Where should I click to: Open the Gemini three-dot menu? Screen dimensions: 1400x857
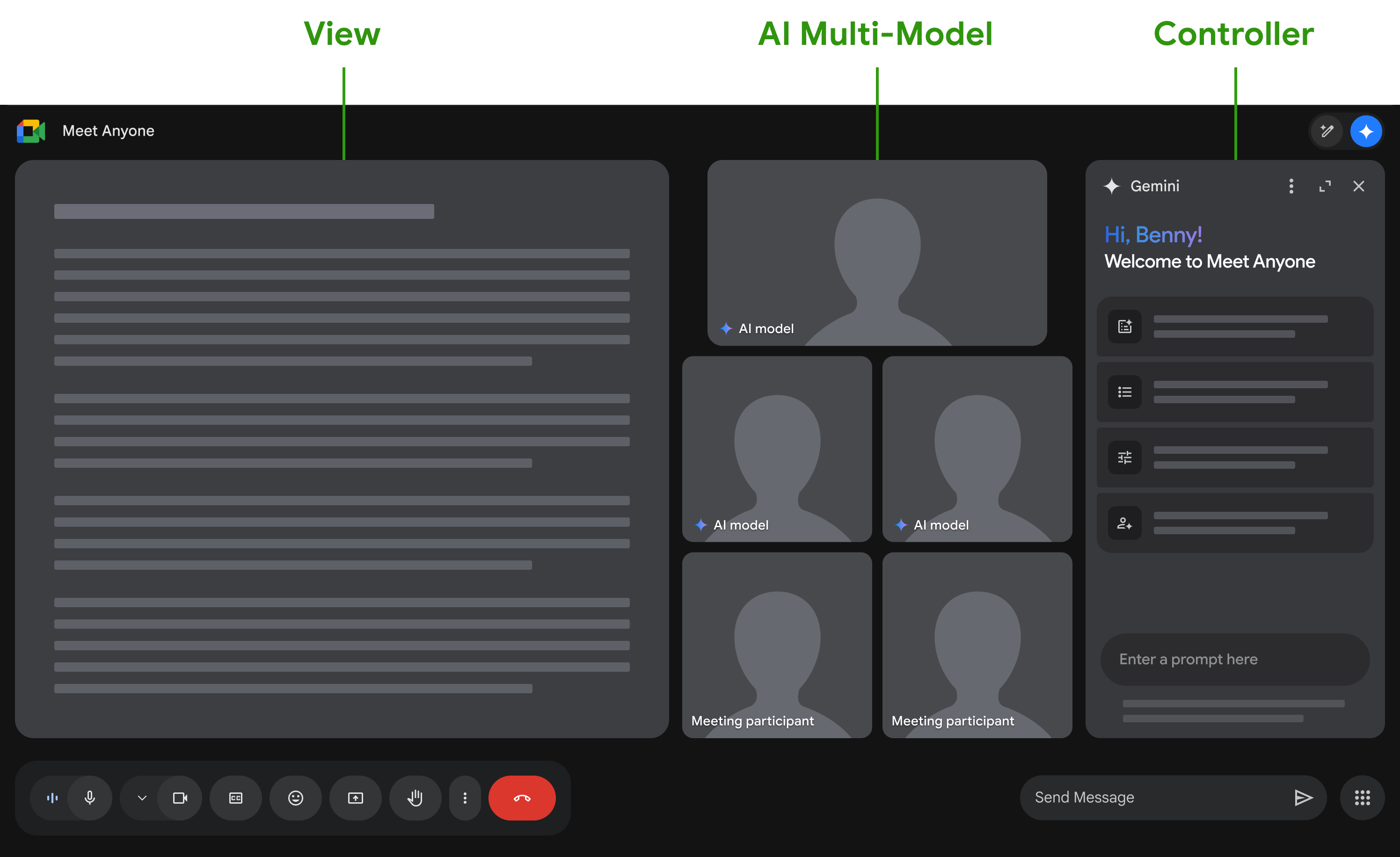point(1291,186)
